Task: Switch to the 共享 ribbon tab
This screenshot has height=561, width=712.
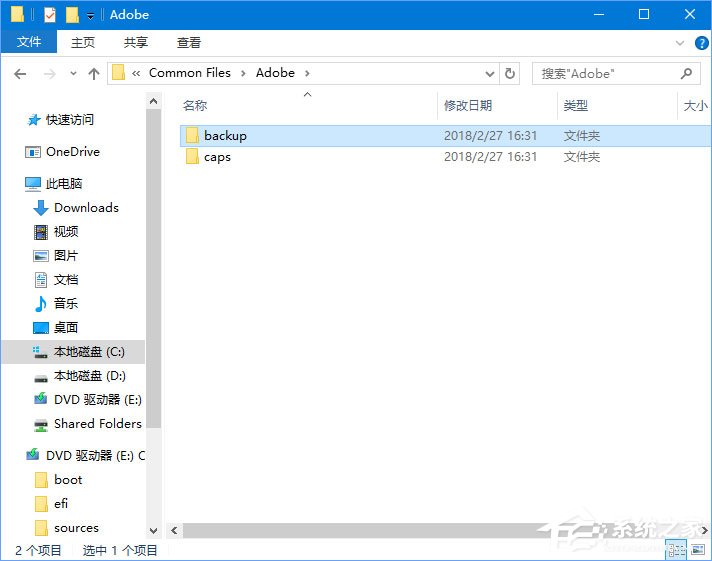Action: tap(136, 42)
